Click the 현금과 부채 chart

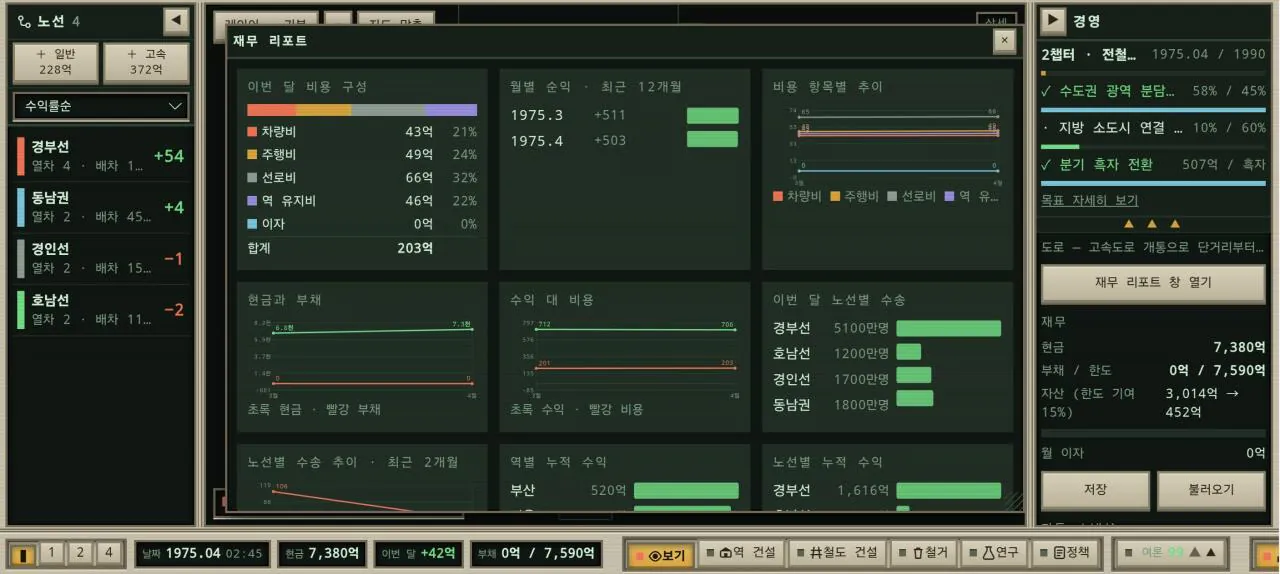pos(362,357)
